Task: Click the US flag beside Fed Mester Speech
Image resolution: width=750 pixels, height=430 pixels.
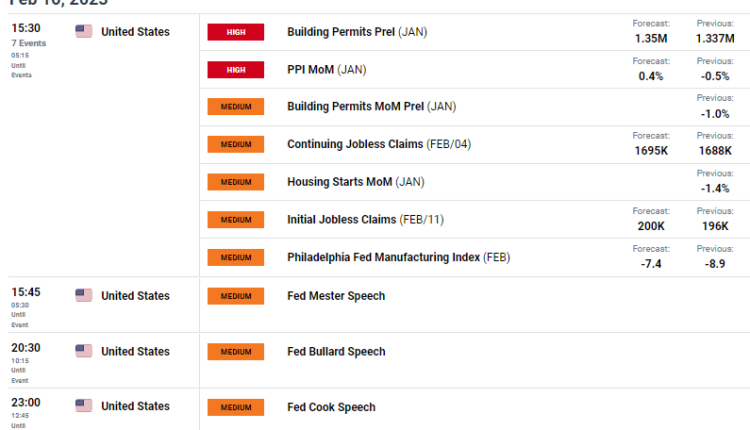Action: (84, 295)
